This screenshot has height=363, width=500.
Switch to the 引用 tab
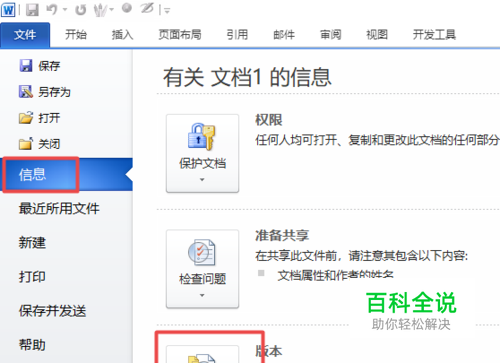point(237,35)
